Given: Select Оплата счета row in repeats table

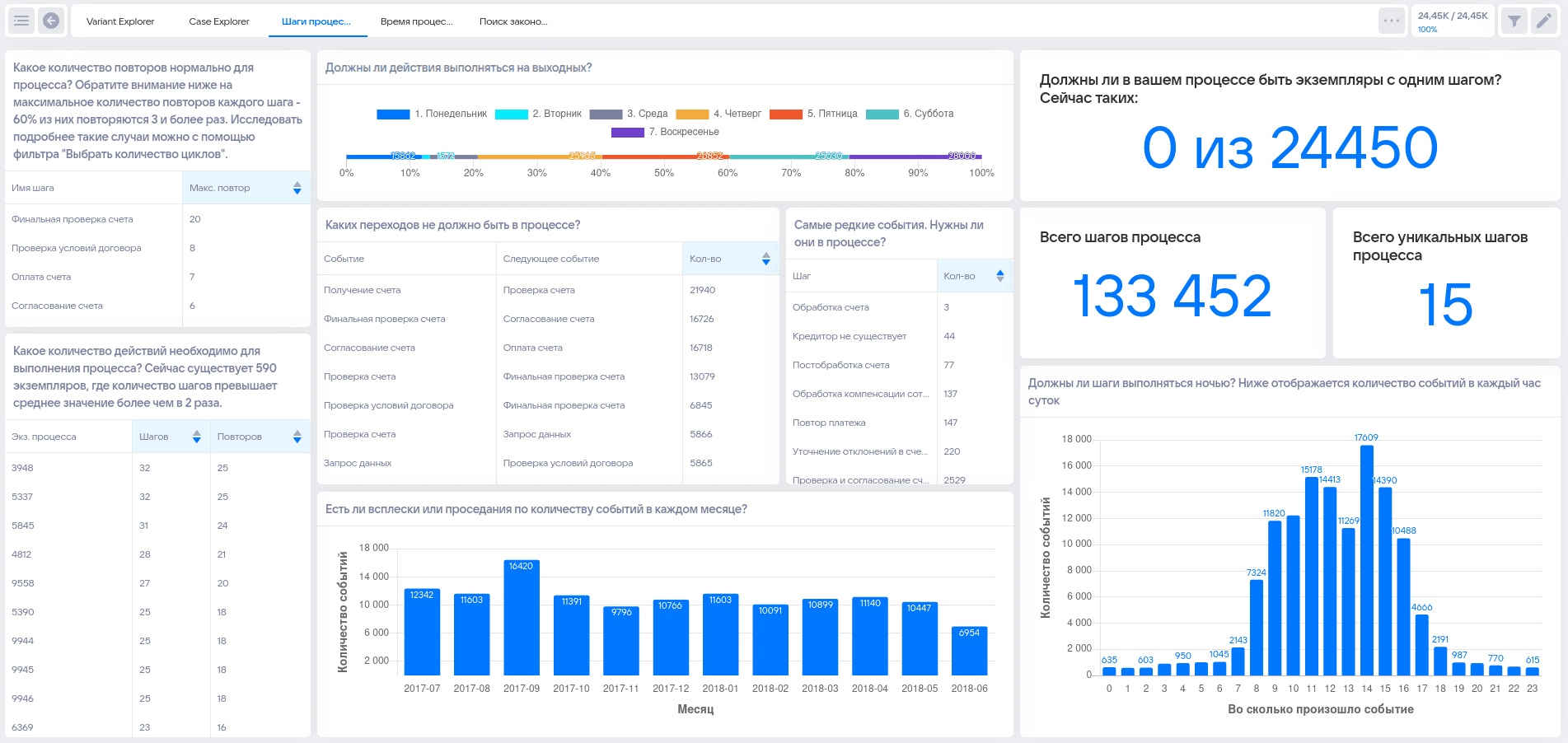Looking at the screenshot, I should (157, 277).
